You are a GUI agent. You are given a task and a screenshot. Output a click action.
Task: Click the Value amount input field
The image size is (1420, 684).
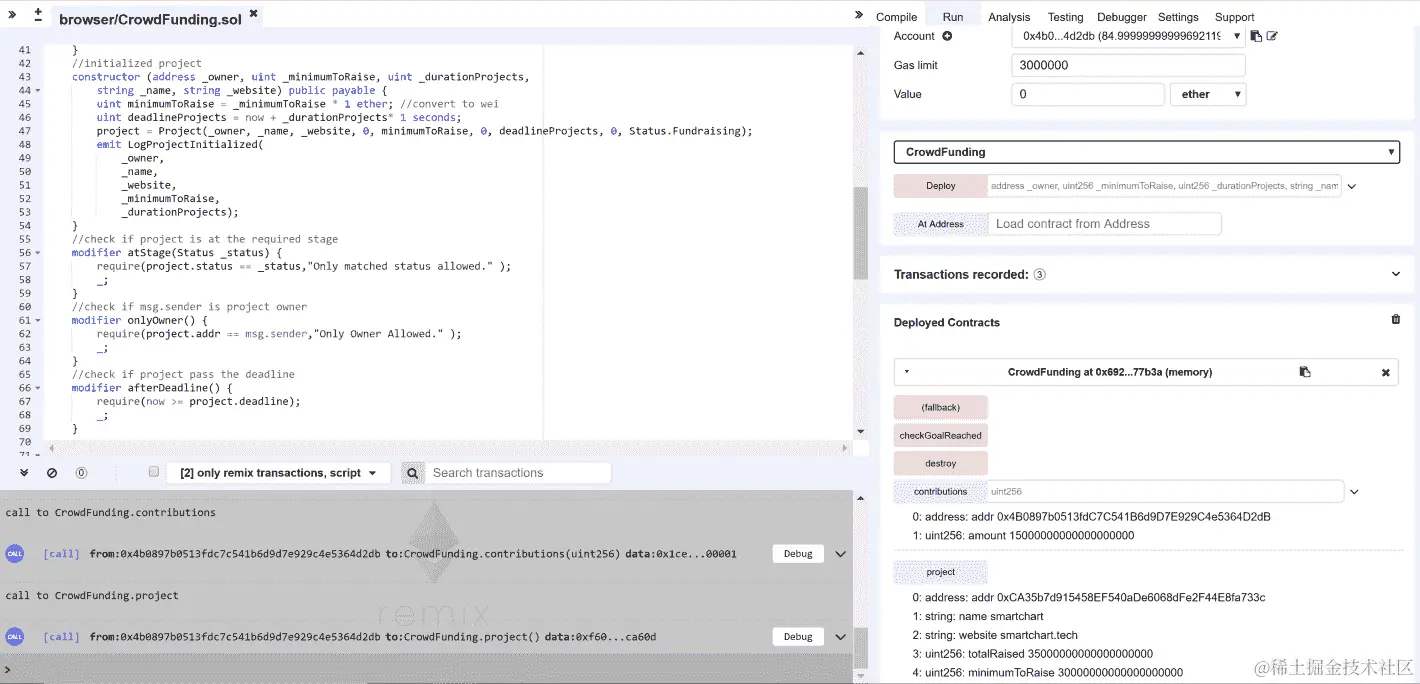point(1088,94)
